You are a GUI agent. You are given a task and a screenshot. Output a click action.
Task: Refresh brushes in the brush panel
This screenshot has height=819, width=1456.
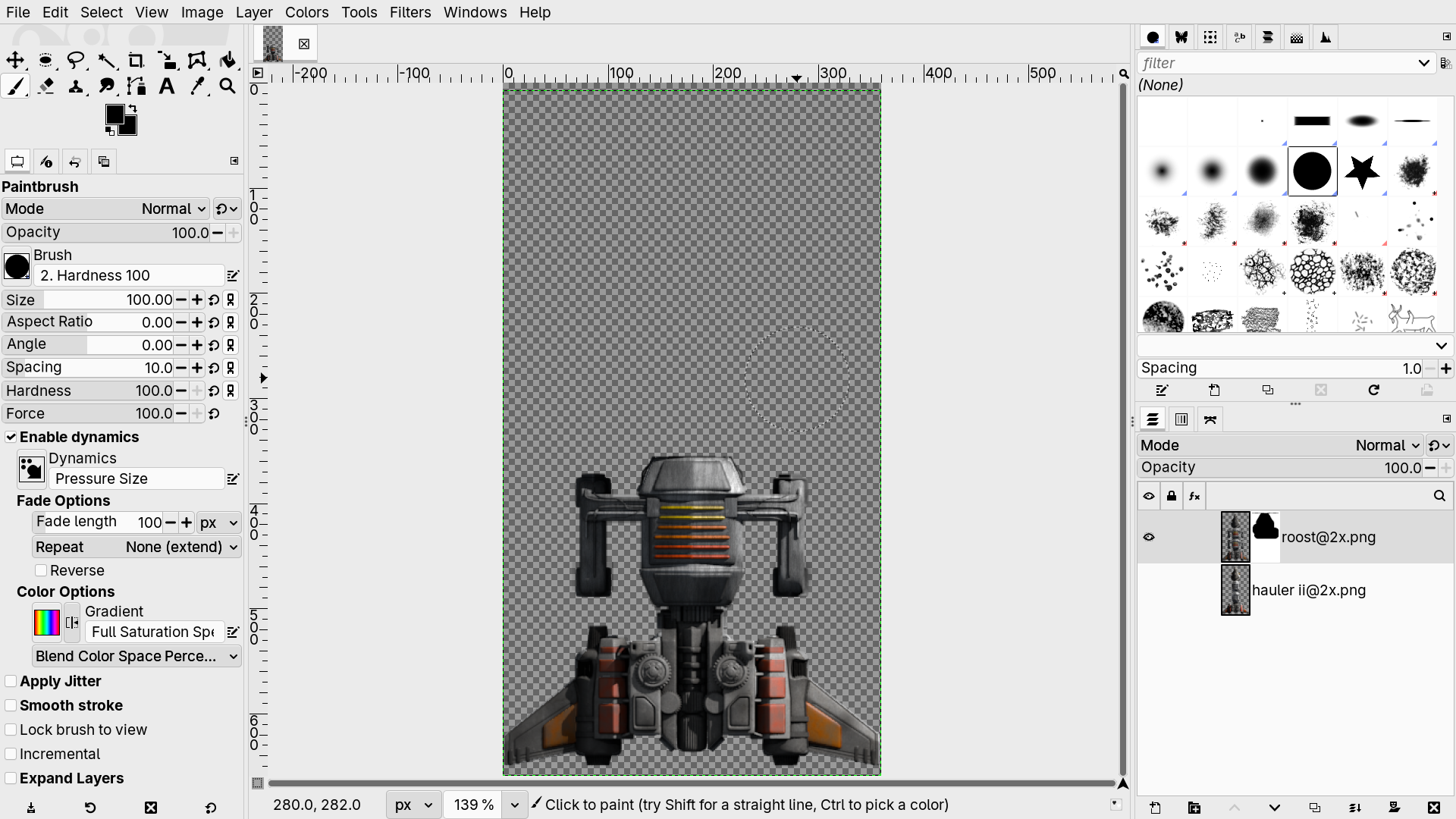pyautogui.click(x=1373, y=390)
